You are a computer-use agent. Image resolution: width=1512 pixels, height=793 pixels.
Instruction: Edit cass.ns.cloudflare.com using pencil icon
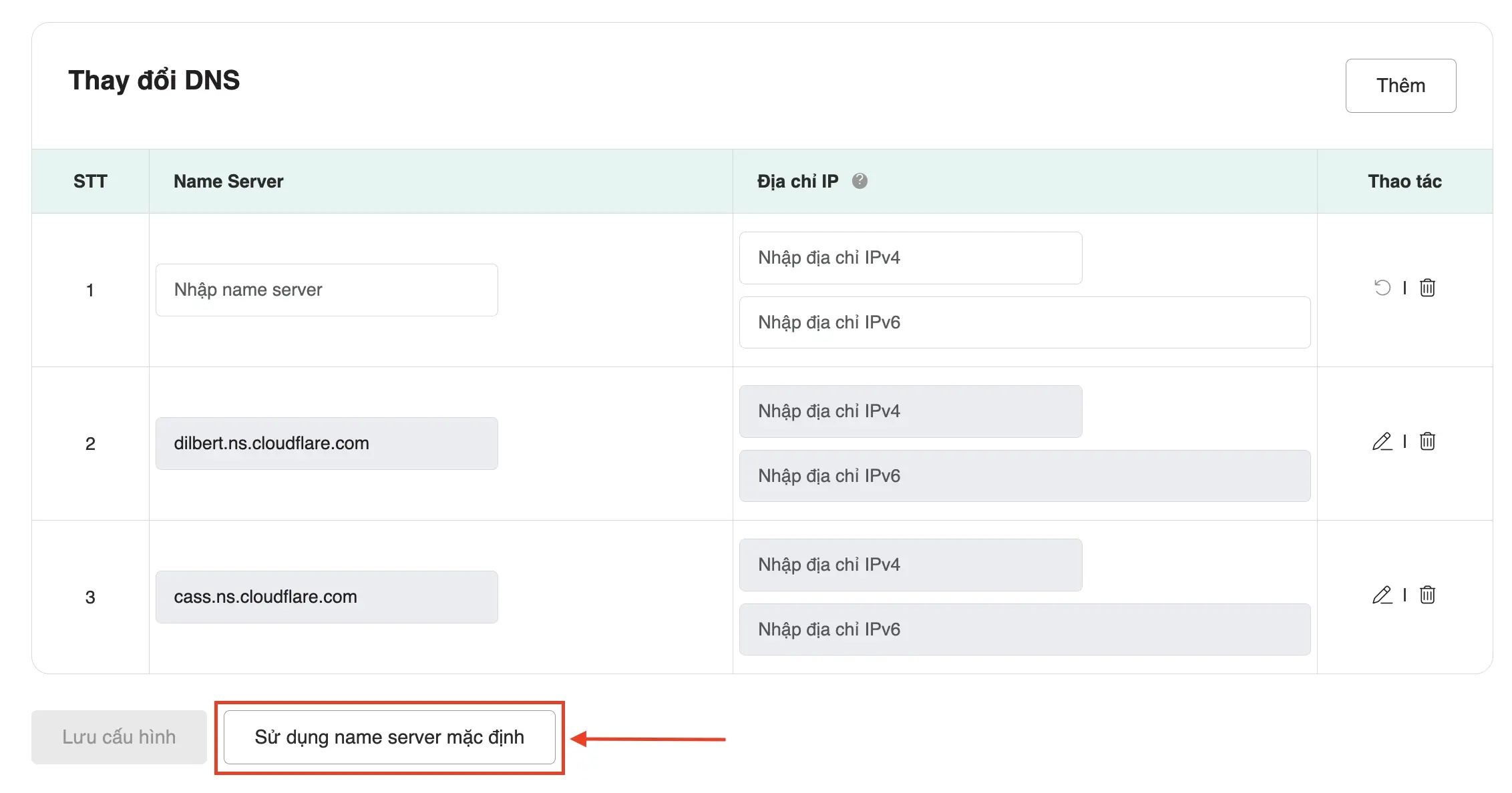[x=1382, y=595]
